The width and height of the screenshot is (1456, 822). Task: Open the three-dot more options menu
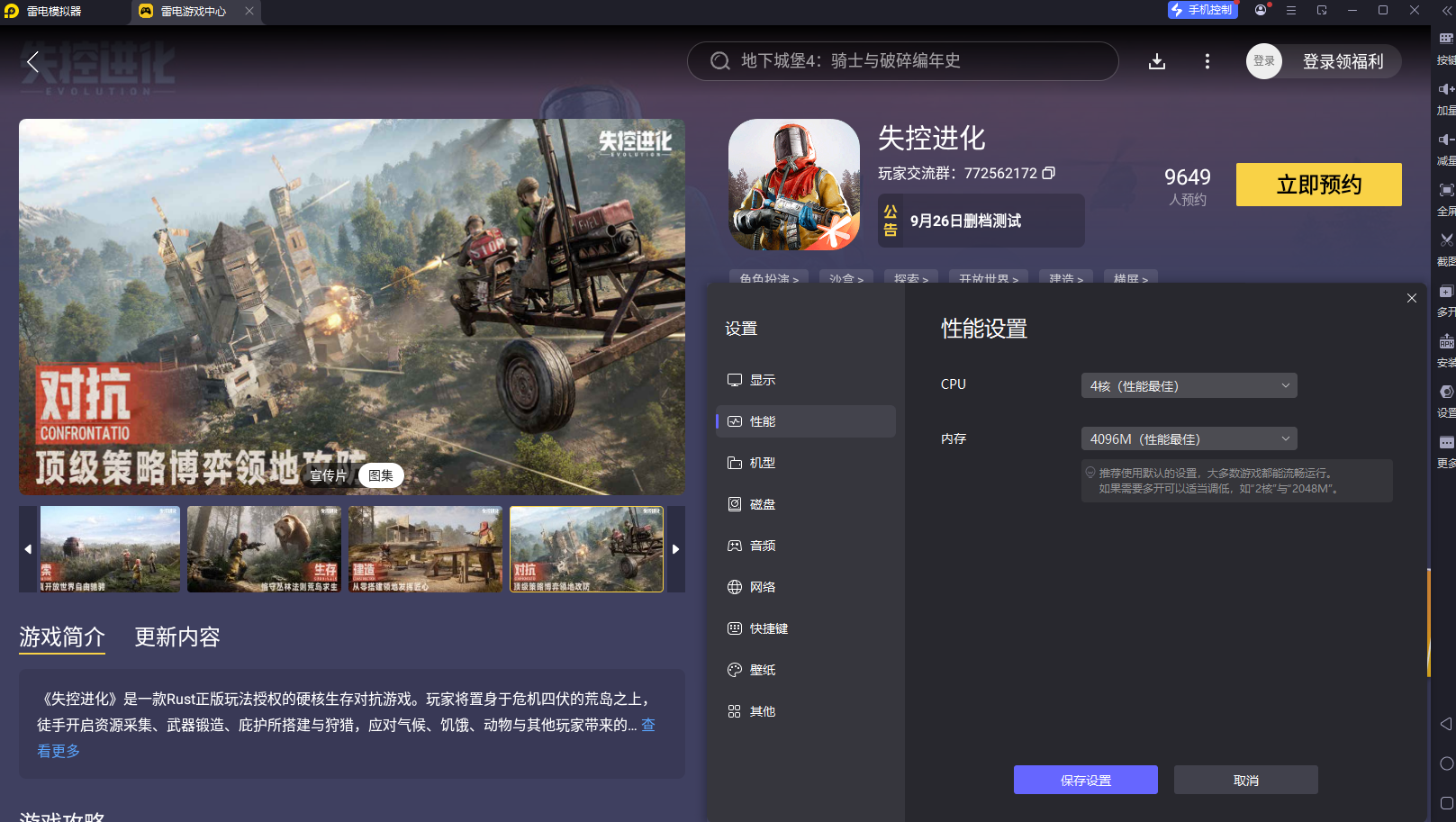click(x=1207, y=61)
